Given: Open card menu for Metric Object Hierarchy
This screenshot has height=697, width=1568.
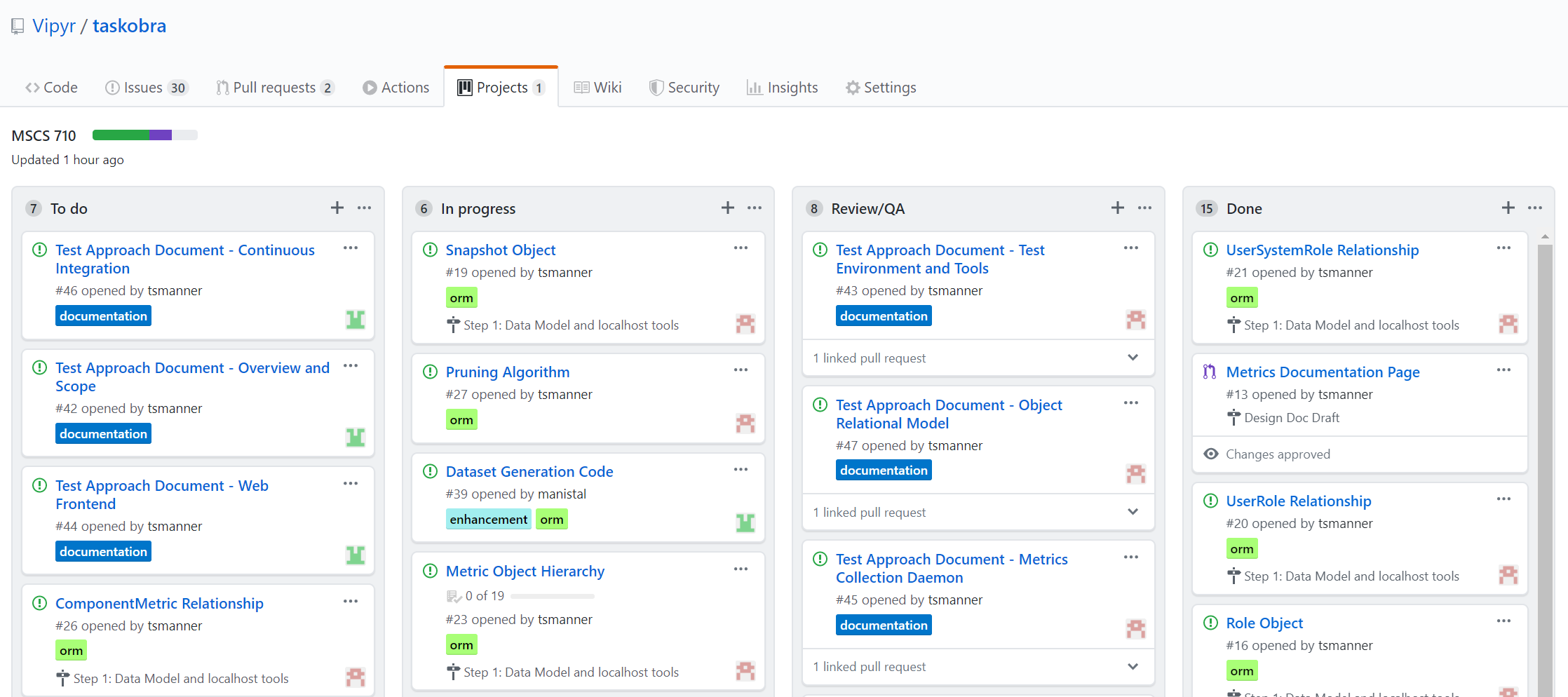Looking at the screenshot, I should (x=741, y=569).
